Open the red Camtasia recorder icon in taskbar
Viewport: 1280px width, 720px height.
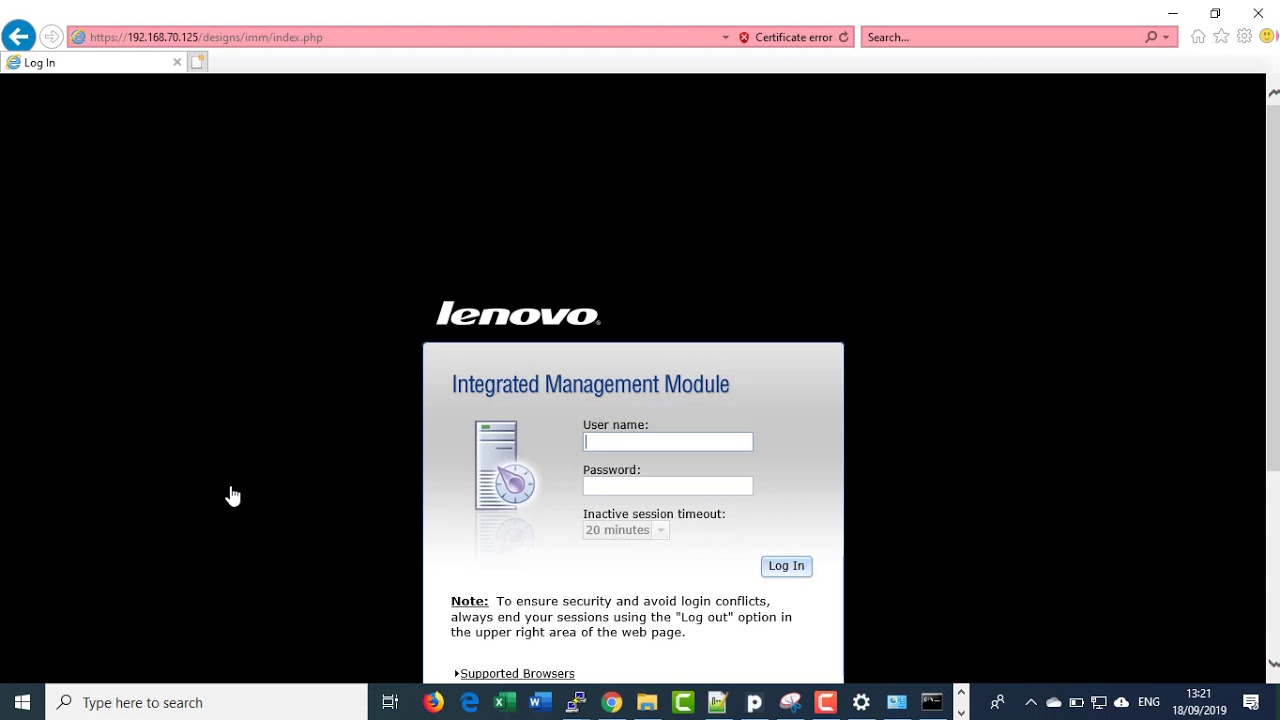[x=825, y=702]
